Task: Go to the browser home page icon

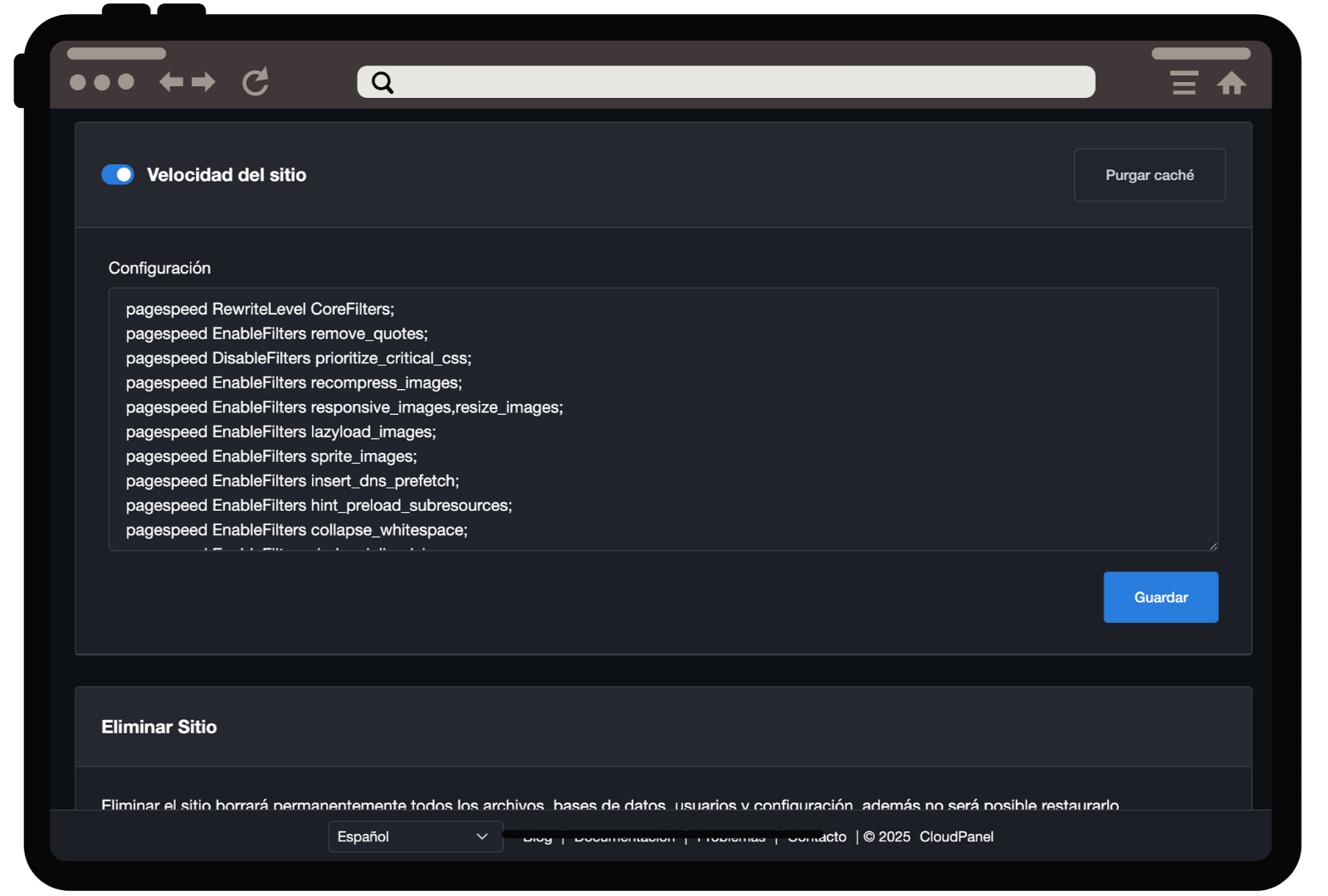Action: (1232, 83)
